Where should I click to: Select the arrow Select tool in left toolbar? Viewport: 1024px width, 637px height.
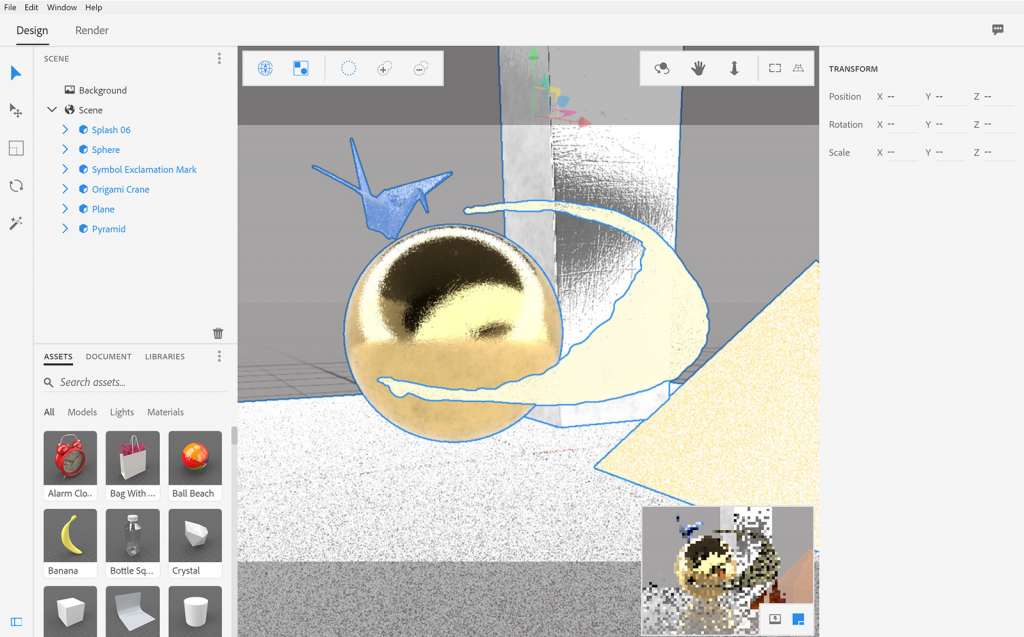tap(16, 73)
